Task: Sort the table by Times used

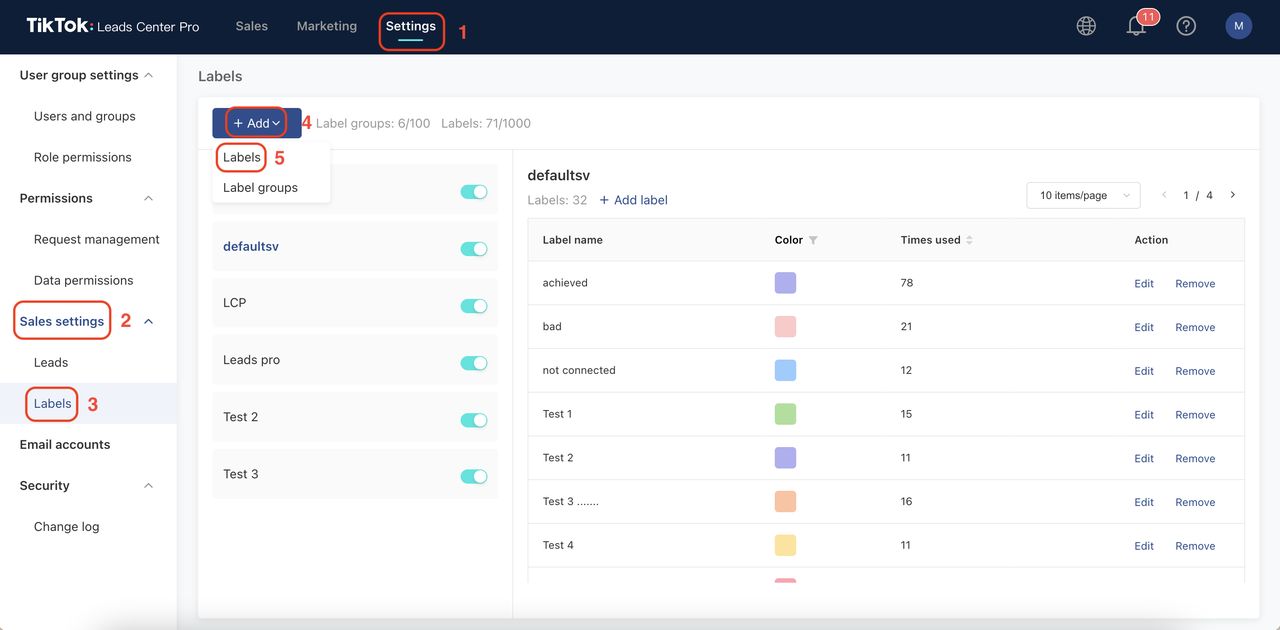Action: (x=967, y=239)
